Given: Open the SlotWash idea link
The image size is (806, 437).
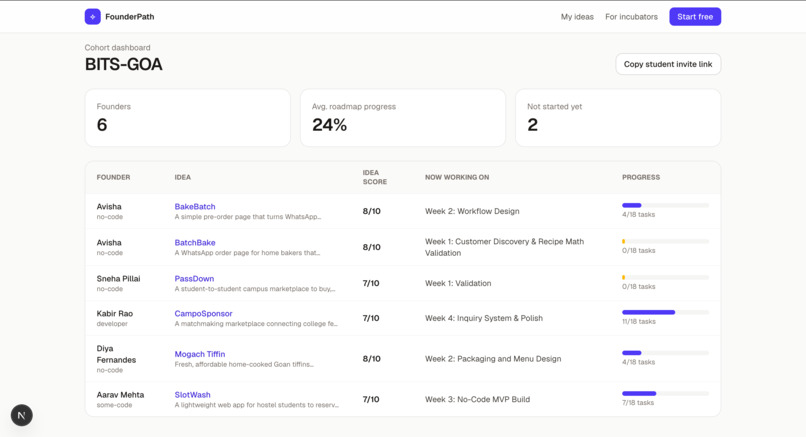Looking at the screenshot, I should 192,394.
